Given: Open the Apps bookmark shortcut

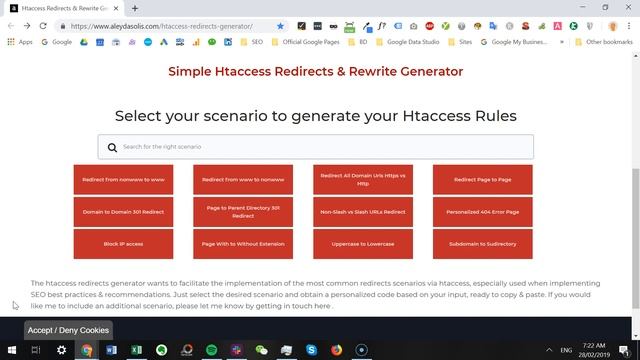Looking at the screenshot, I should pos(20,42).
